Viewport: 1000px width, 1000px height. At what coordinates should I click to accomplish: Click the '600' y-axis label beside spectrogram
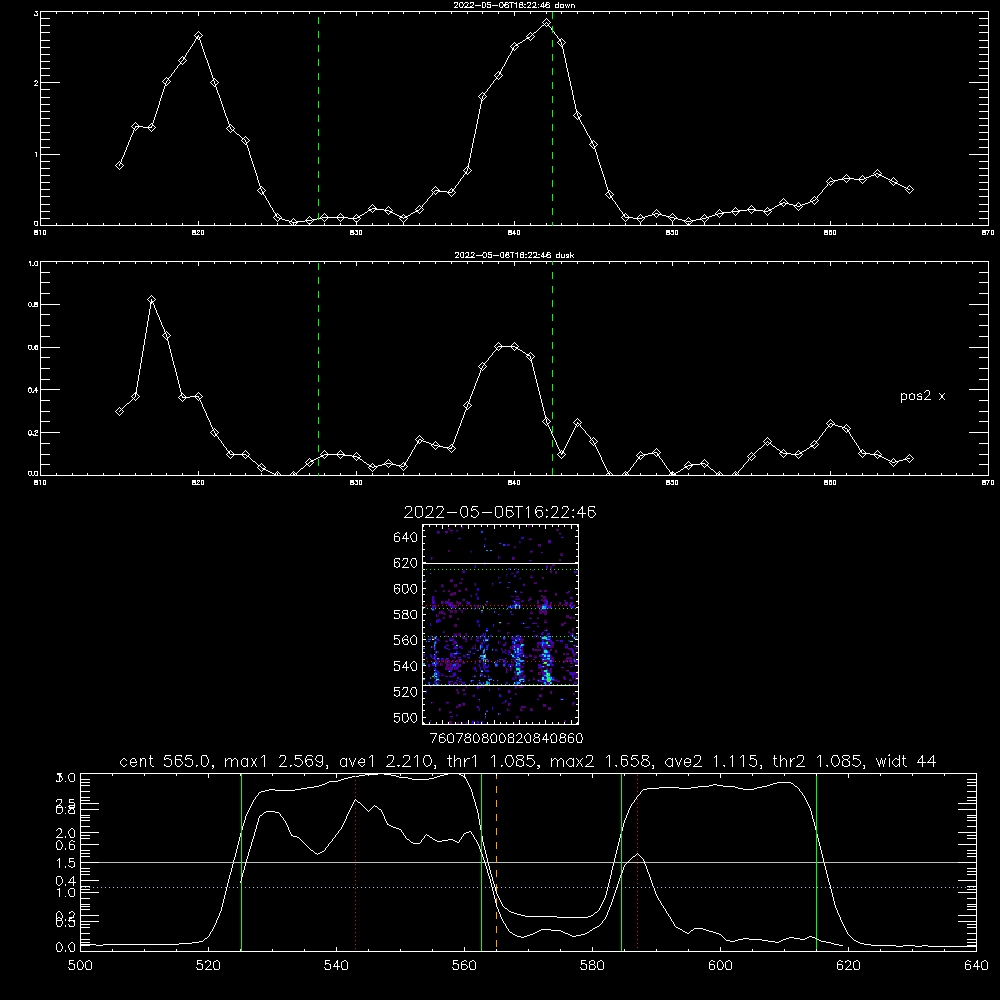(406, 589)
